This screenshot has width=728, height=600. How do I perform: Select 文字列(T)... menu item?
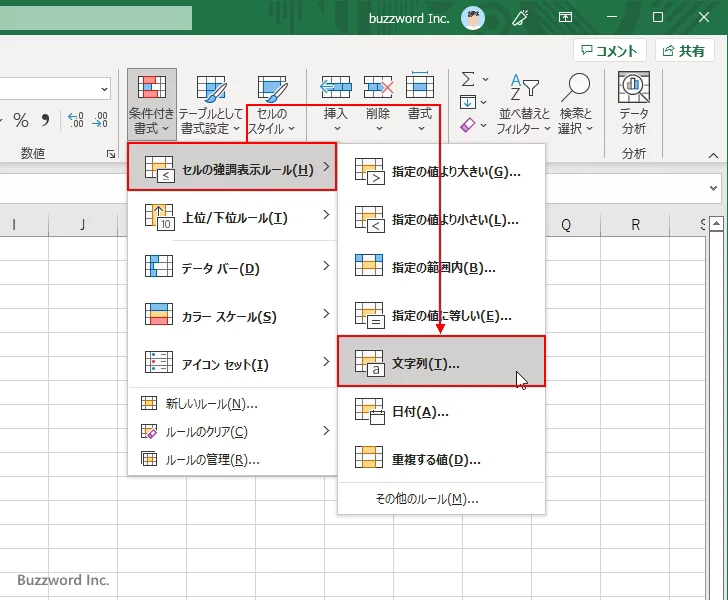click(x=441, y=362)
